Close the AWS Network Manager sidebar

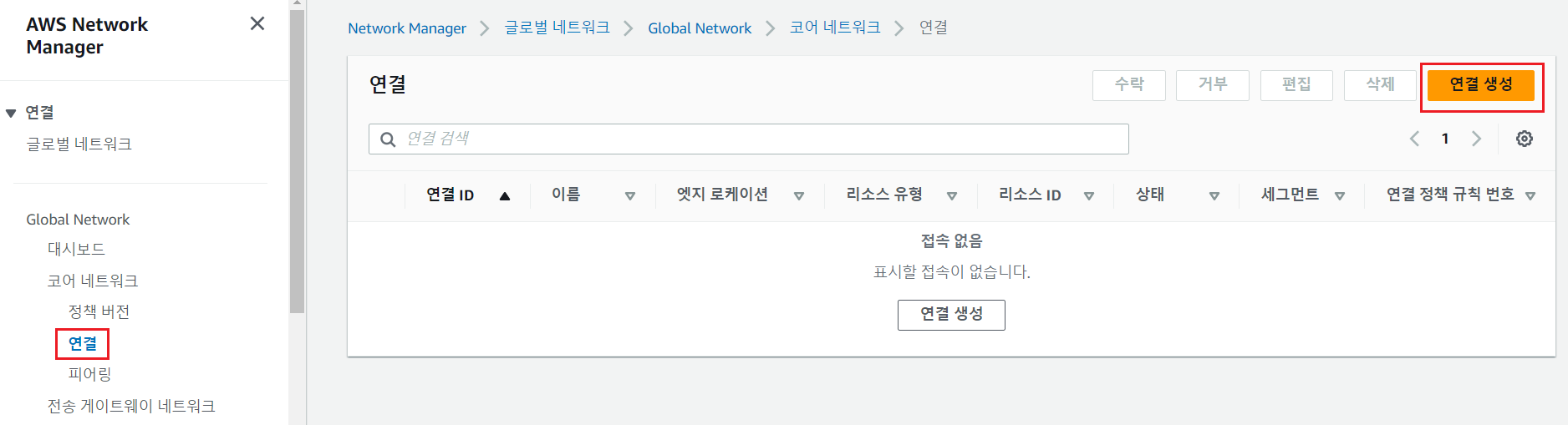click(257, 23)
